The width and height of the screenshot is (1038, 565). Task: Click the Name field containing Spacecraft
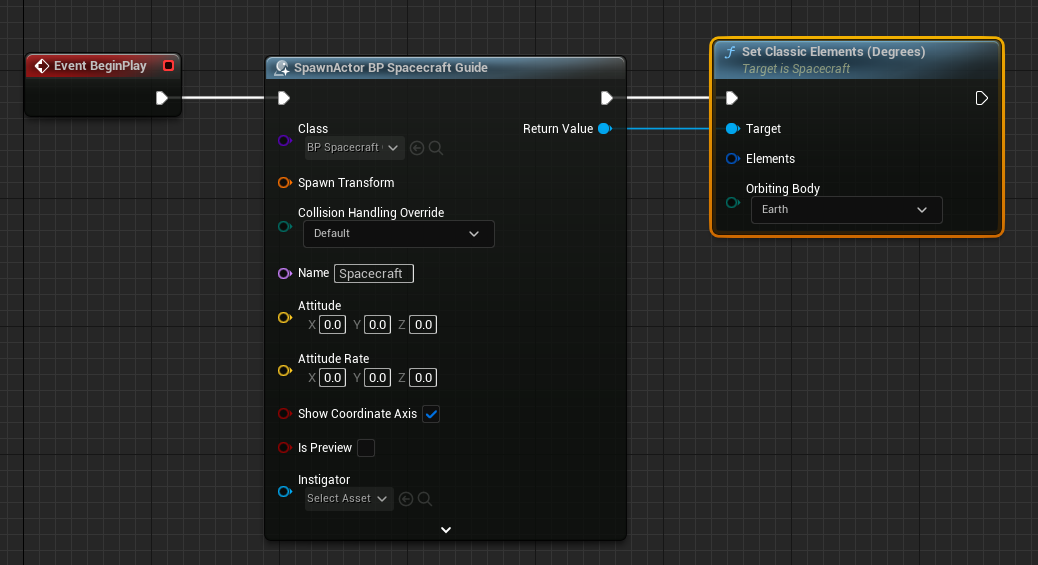374,274
